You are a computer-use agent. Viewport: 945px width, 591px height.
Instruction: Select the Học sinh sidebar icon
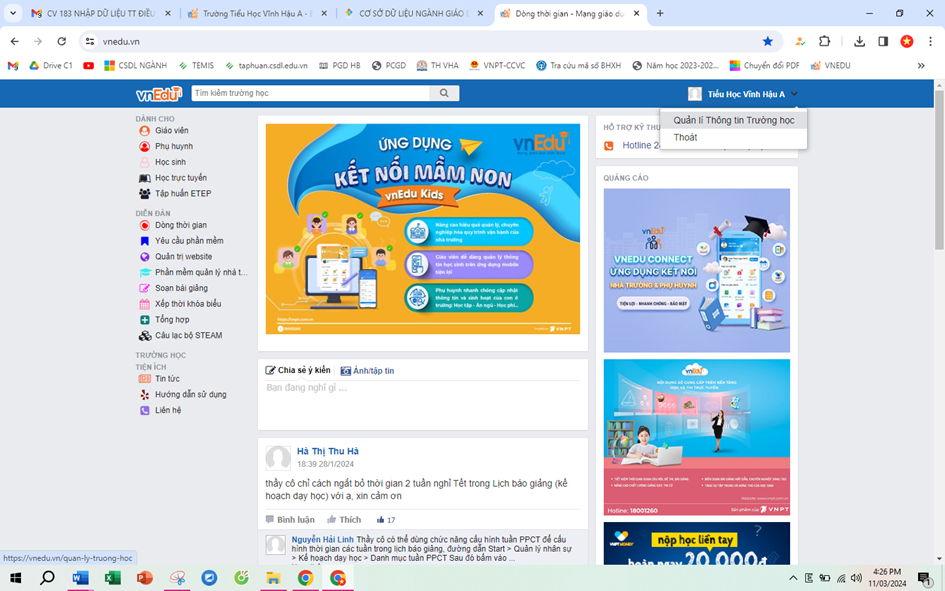coord(145,161)
